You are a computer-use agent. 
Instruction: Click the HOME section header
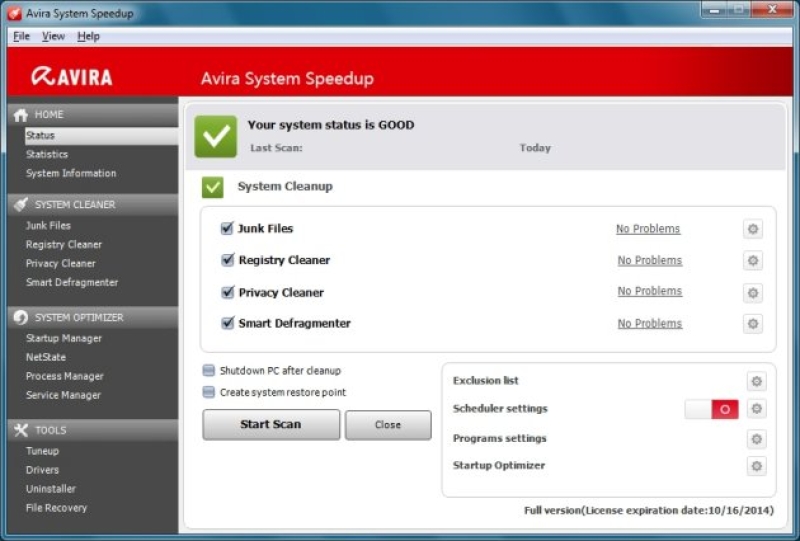93,115
